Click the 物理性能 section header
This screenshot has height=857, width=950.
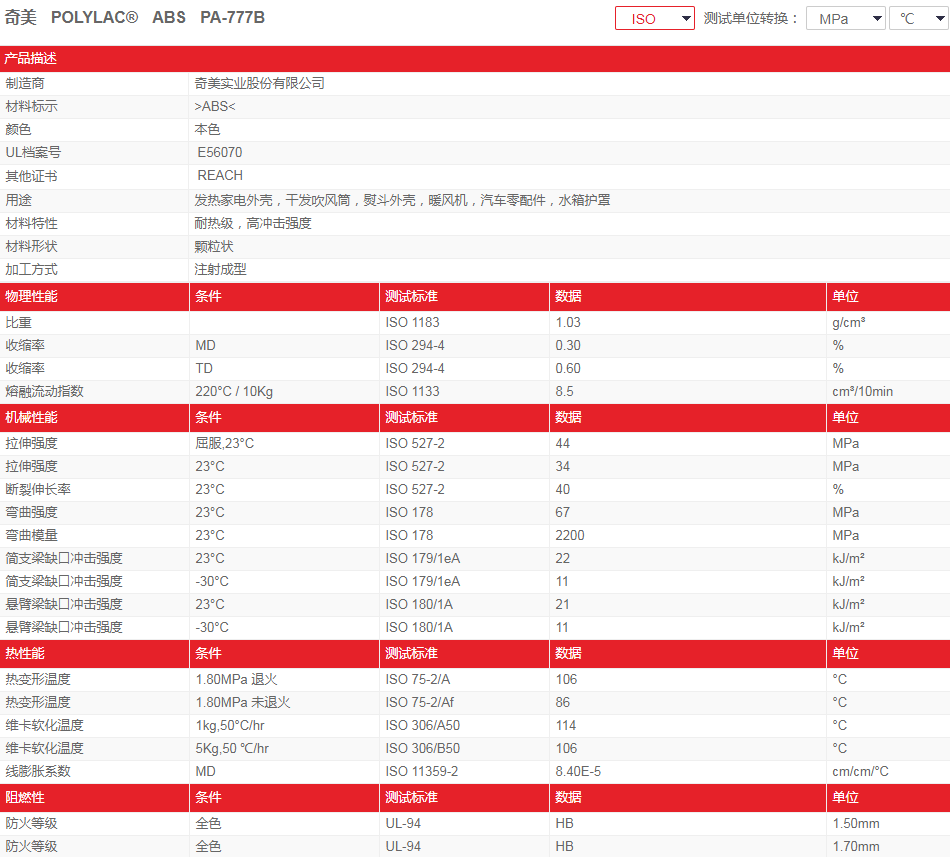click(x=32, y=296)
